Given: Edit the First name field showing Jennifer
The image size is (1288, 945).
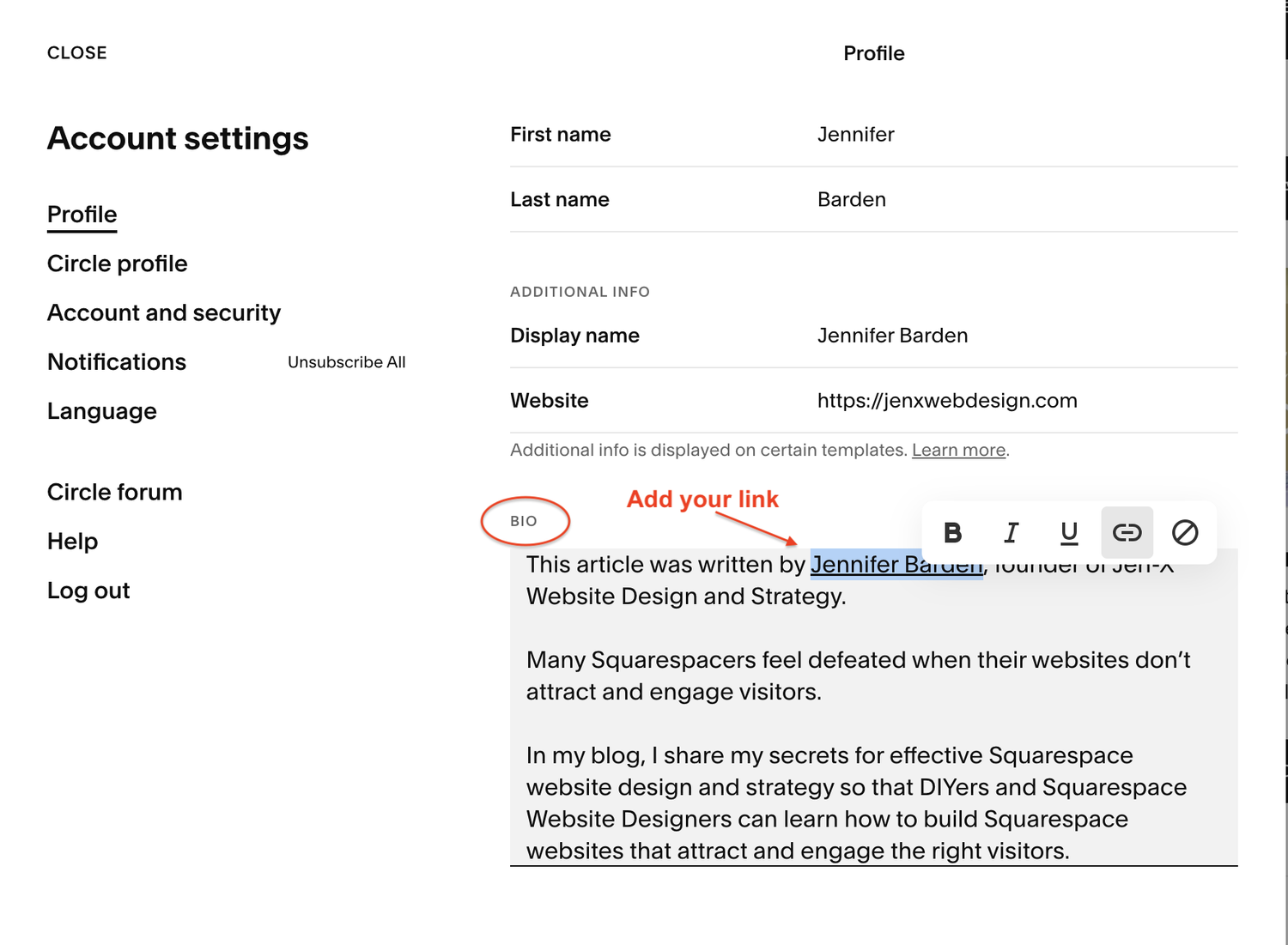Looking at the screenshot, I should [874, 135].
